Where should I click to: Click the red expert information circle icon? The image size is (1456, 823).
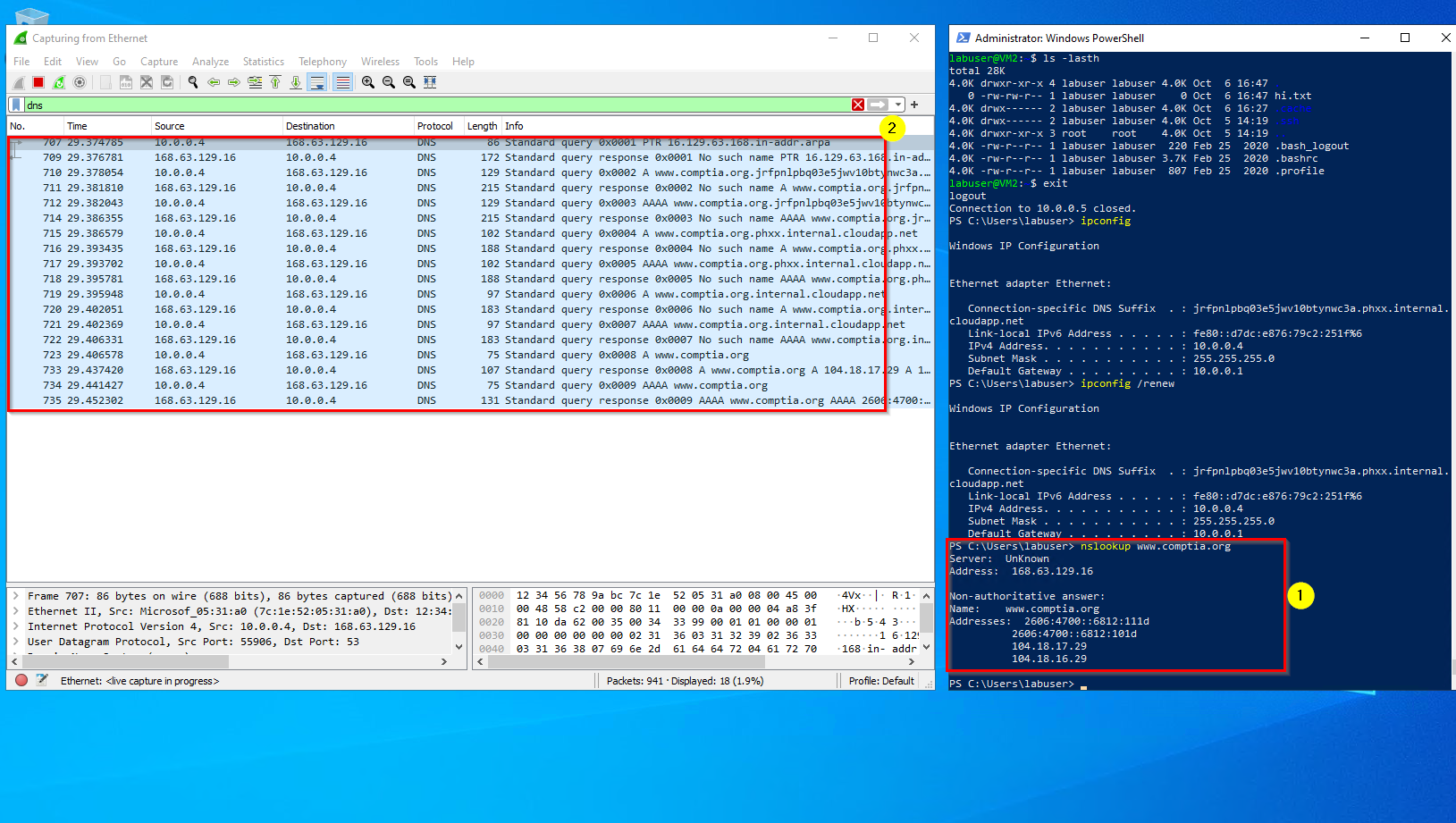(x=21, y=680)
